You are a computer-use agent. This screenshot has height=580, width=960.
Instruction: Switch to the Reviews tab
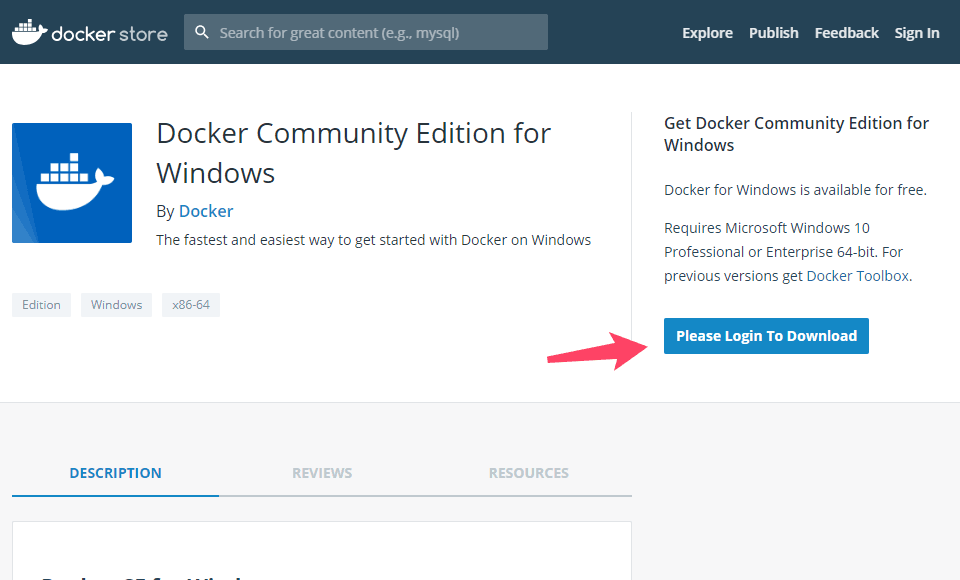coord(322,473)
